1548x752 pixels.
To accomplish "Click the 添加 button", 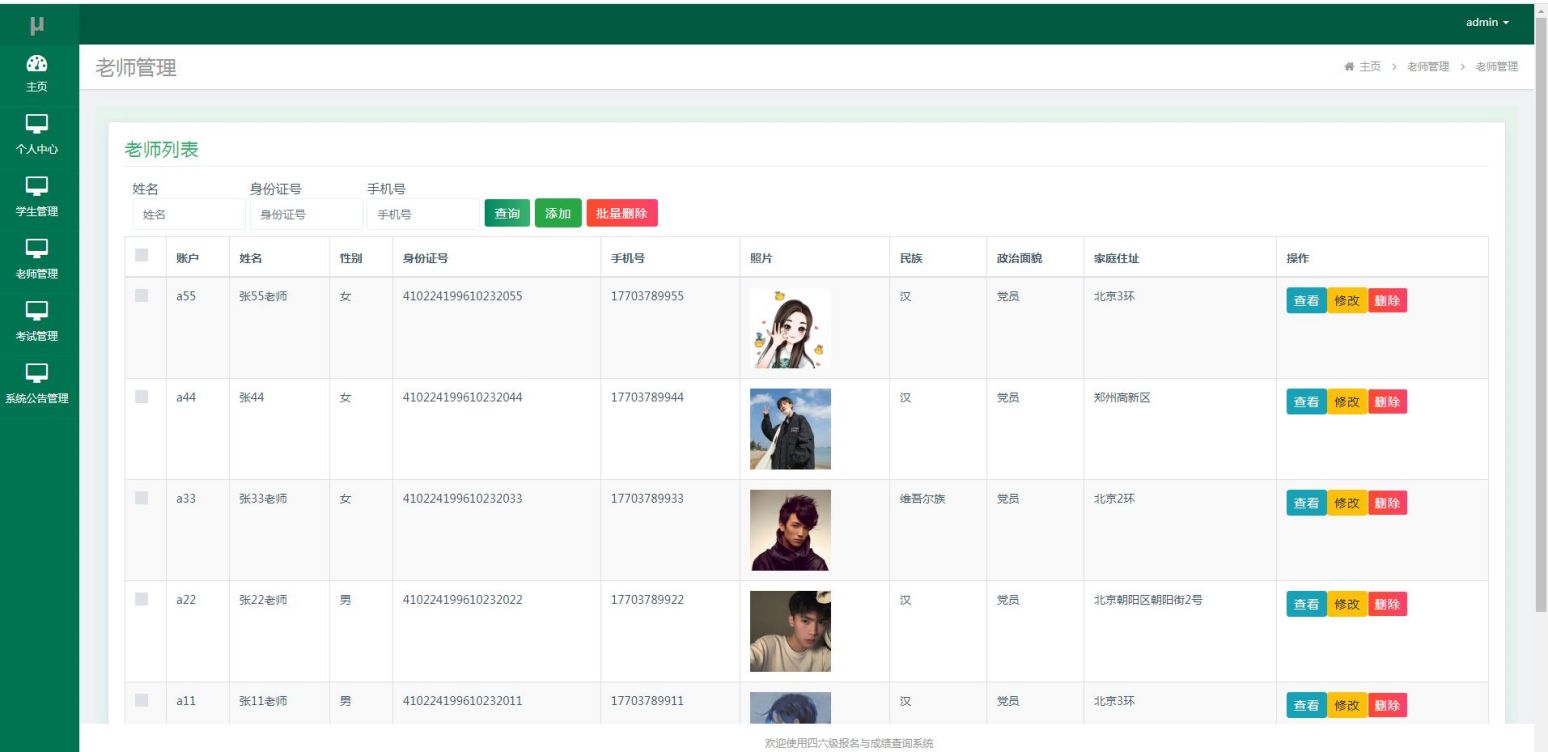I will [558, 213].
